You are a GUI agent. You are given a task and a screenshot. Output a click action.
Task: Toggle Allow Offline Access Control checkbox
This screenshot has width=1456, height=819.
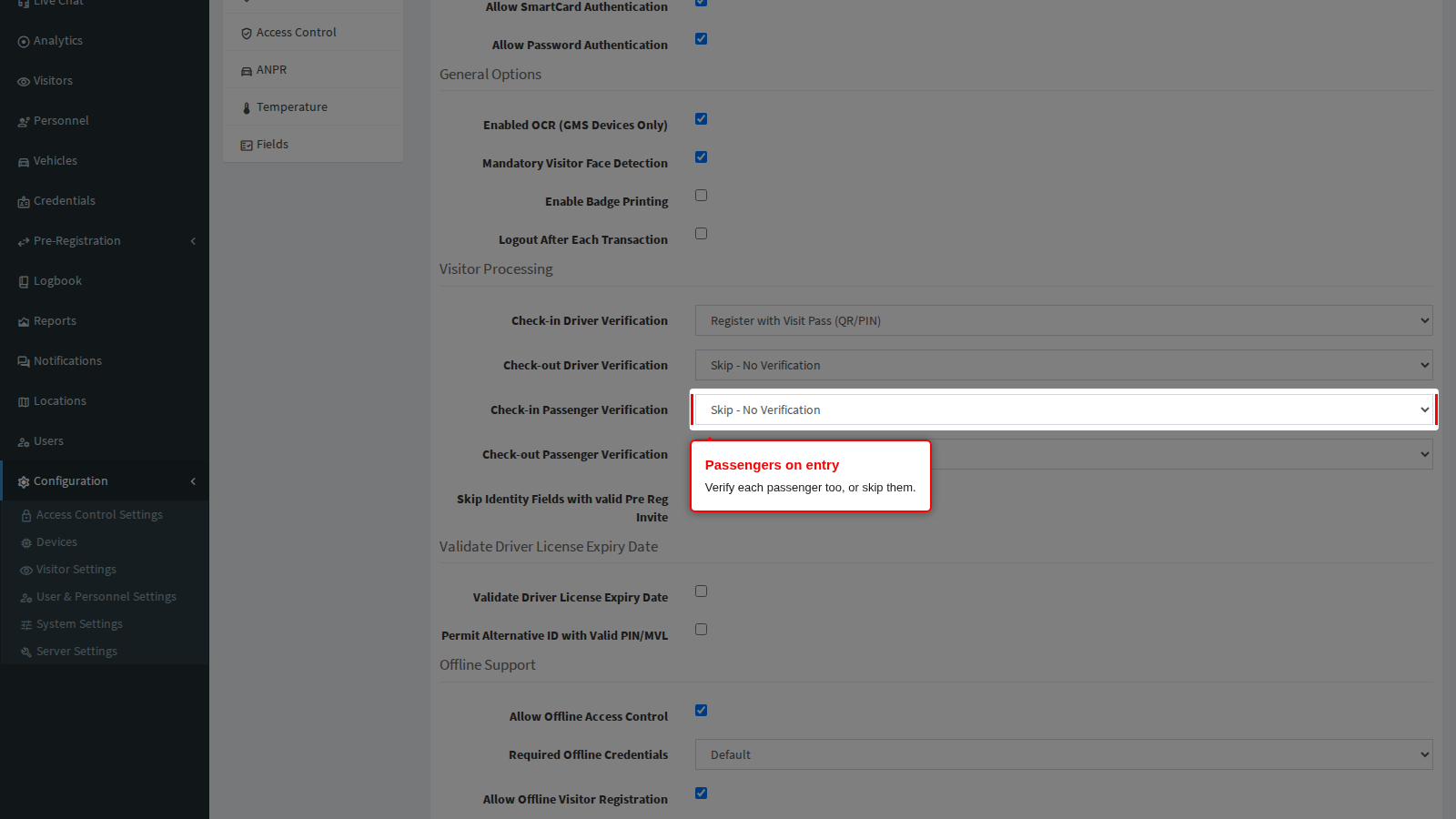tap(701, 710)
